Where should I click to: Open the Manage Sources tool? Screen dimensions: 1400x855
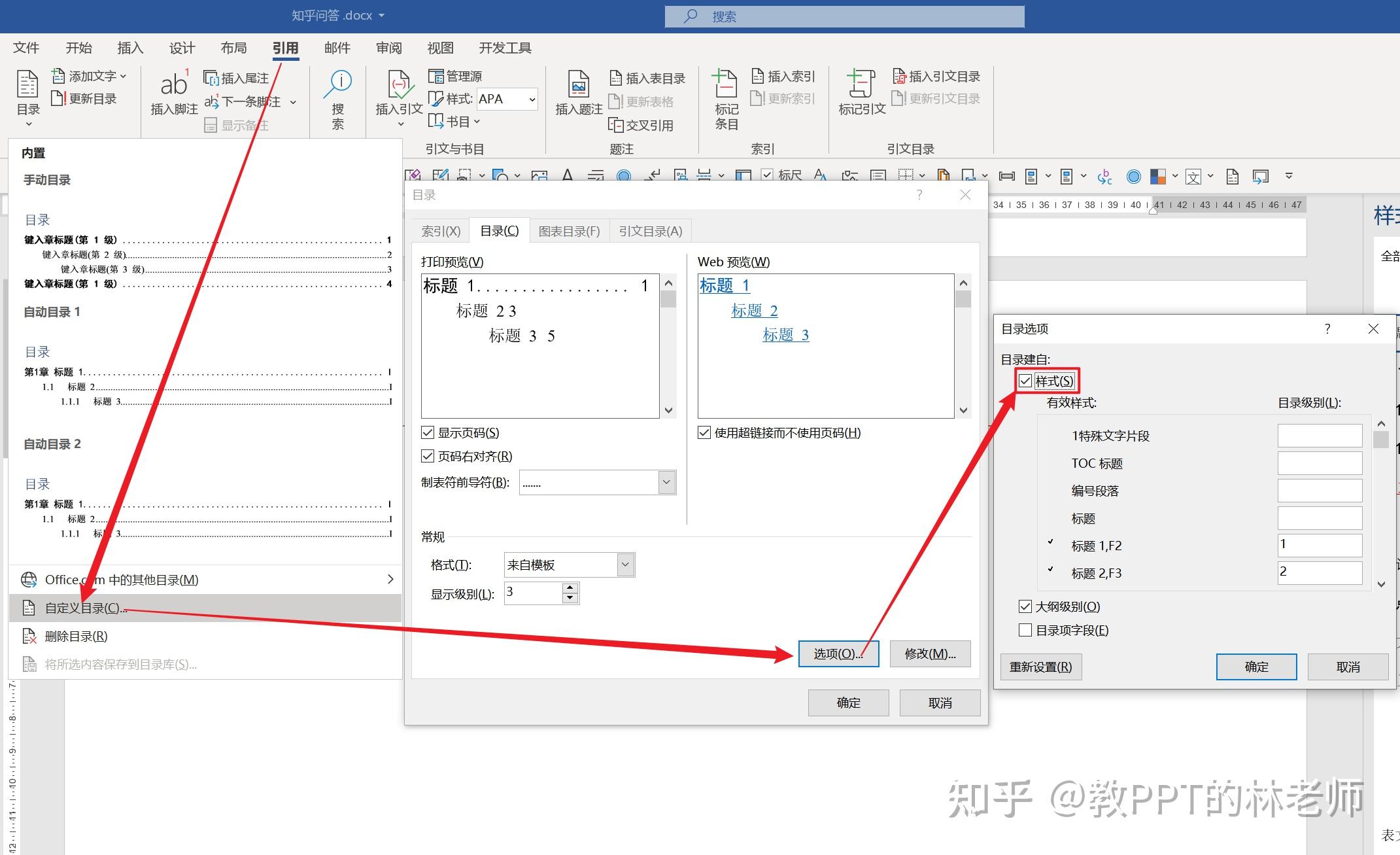coord(456,77)
